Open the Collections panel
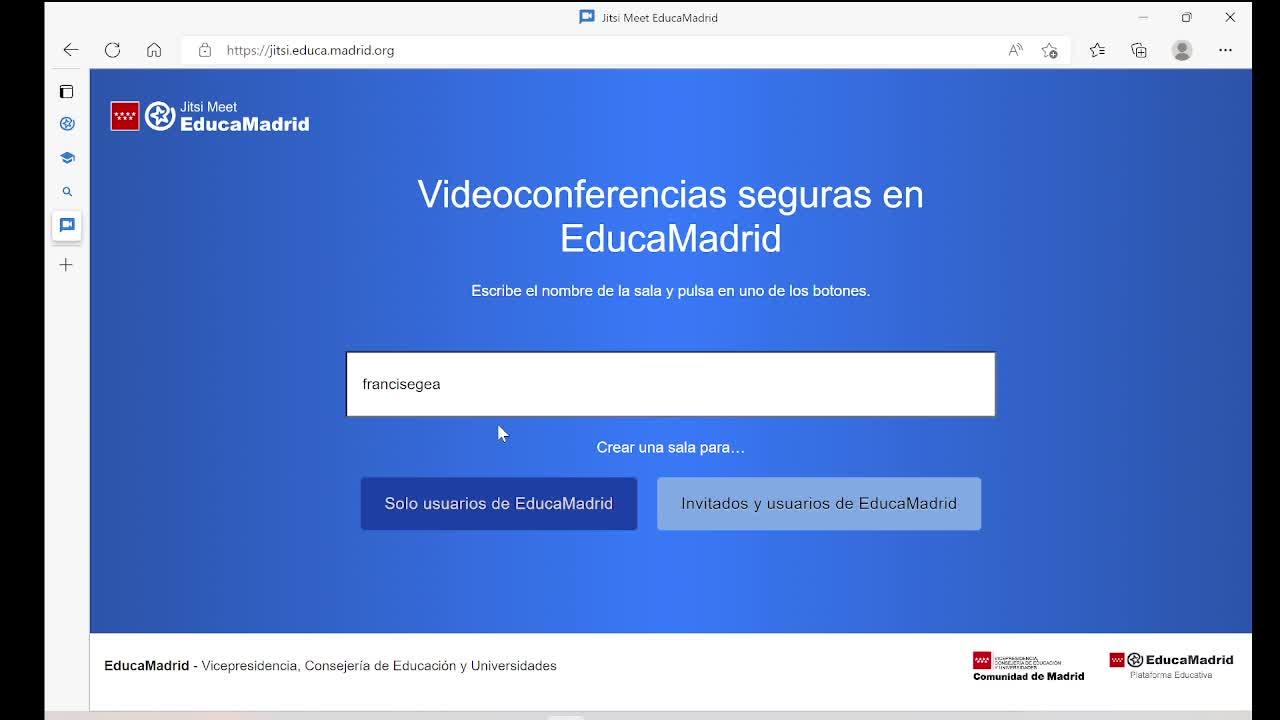This screenshot has height=720, width=1280. tap(1139, 50)
